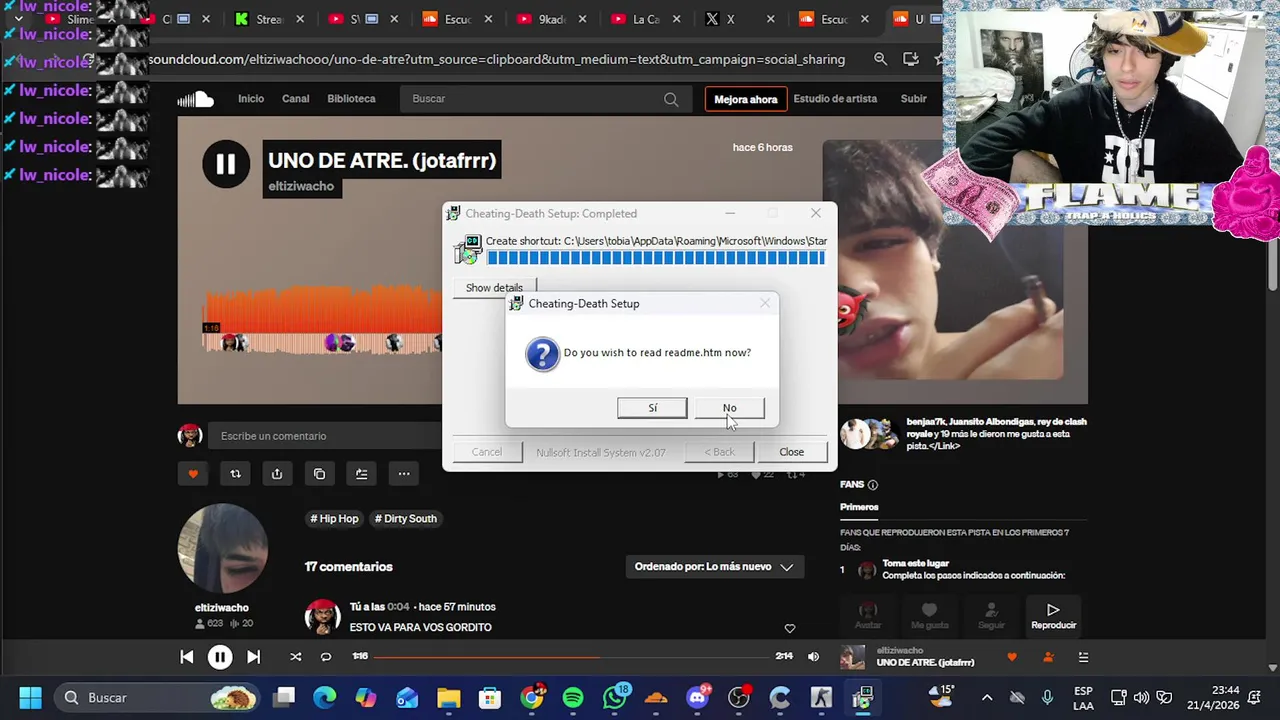This screenshot has width=1280, height=720.
Task: Open the eltiziwacho profile avatar
Action: 222,548
